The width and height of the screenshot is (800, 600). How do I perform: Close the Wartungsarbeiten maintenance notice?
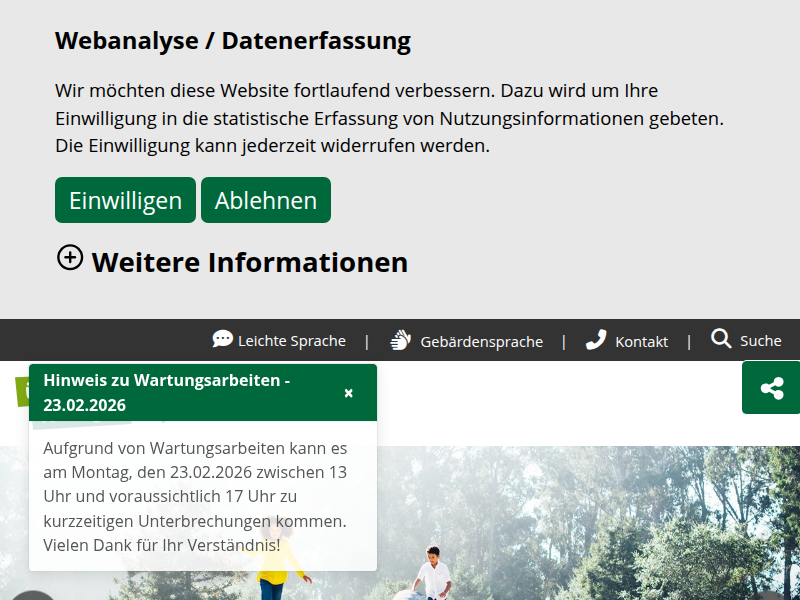point(349,393)
